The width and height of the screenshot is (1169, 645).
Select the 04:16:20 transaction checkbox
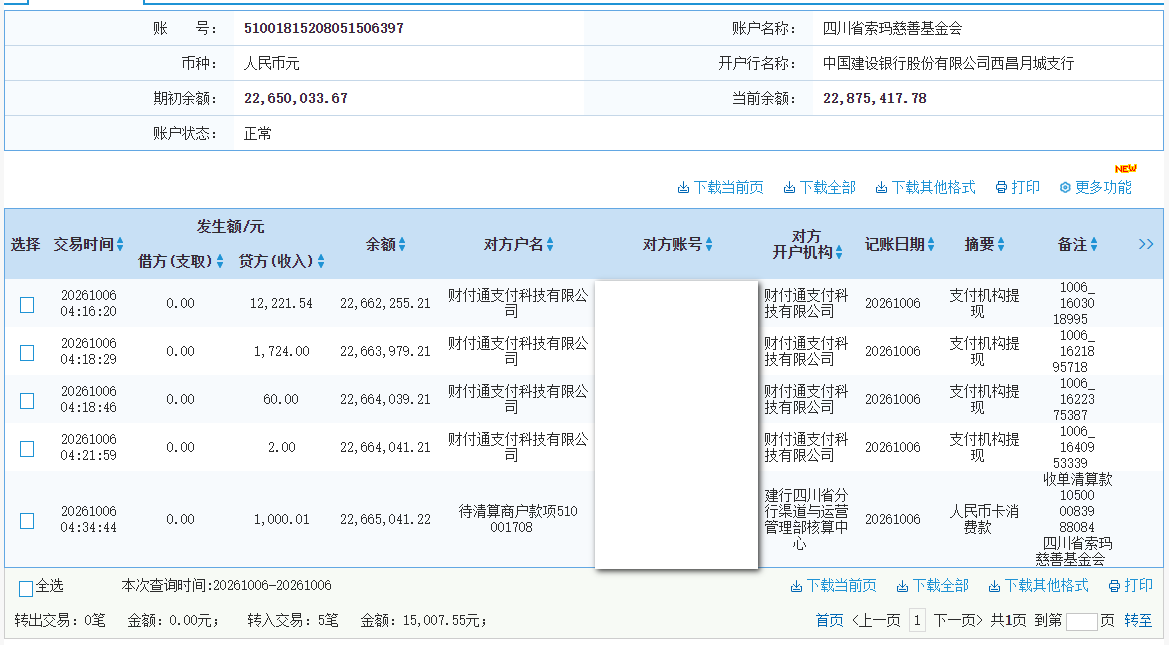point(27,304)
